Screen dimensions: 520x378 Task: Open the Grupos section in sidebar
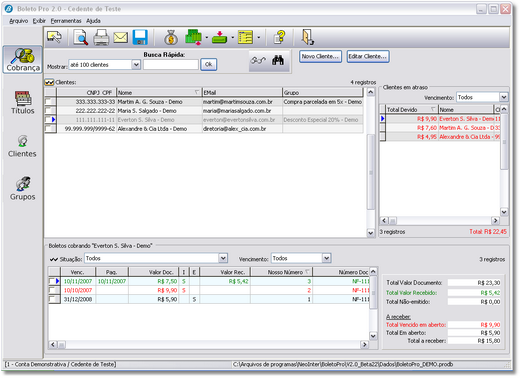pos(22,189)
